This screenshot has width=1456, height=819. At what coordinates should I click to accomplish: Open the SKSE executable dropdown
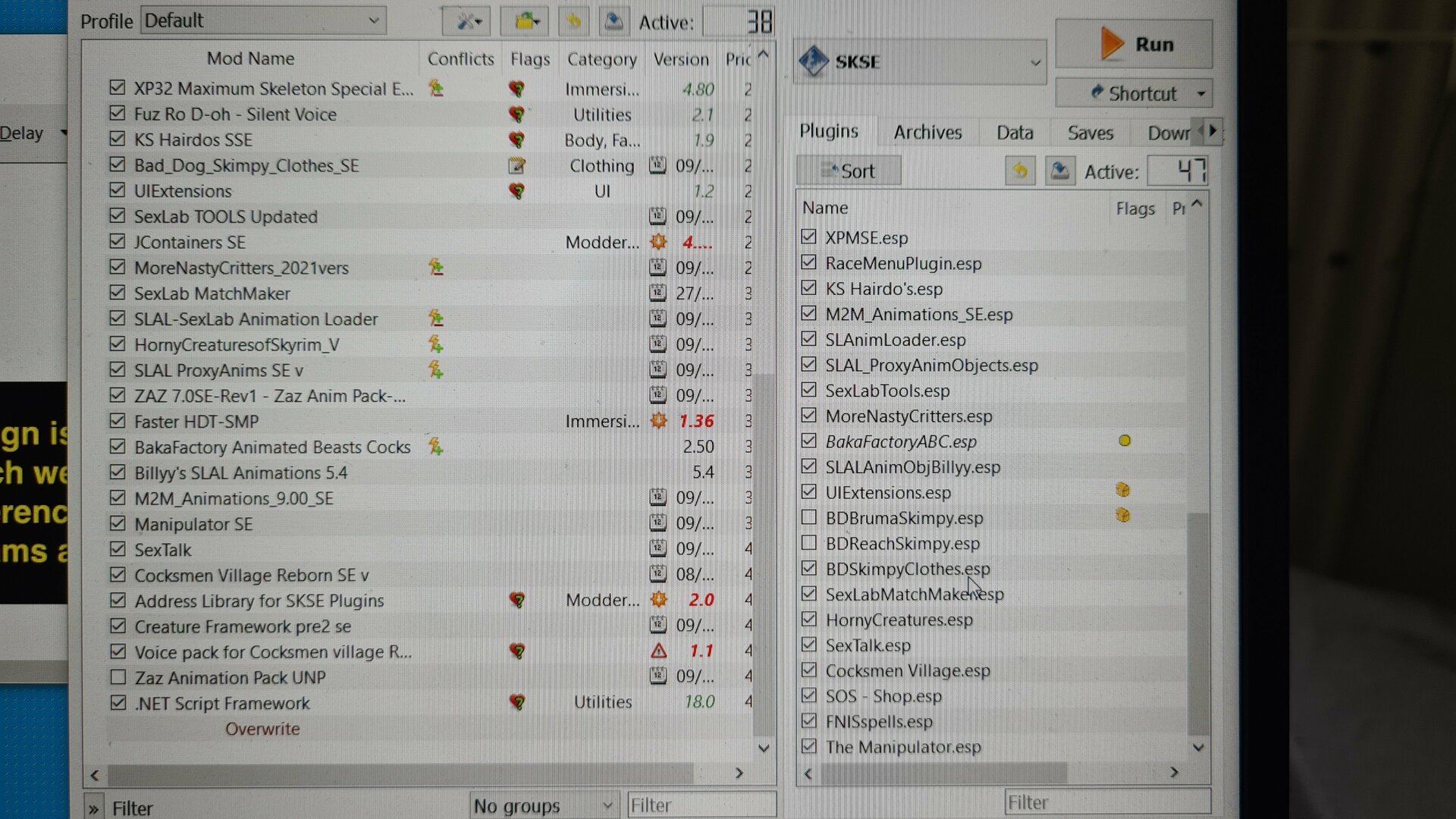[x=920, y=61]
